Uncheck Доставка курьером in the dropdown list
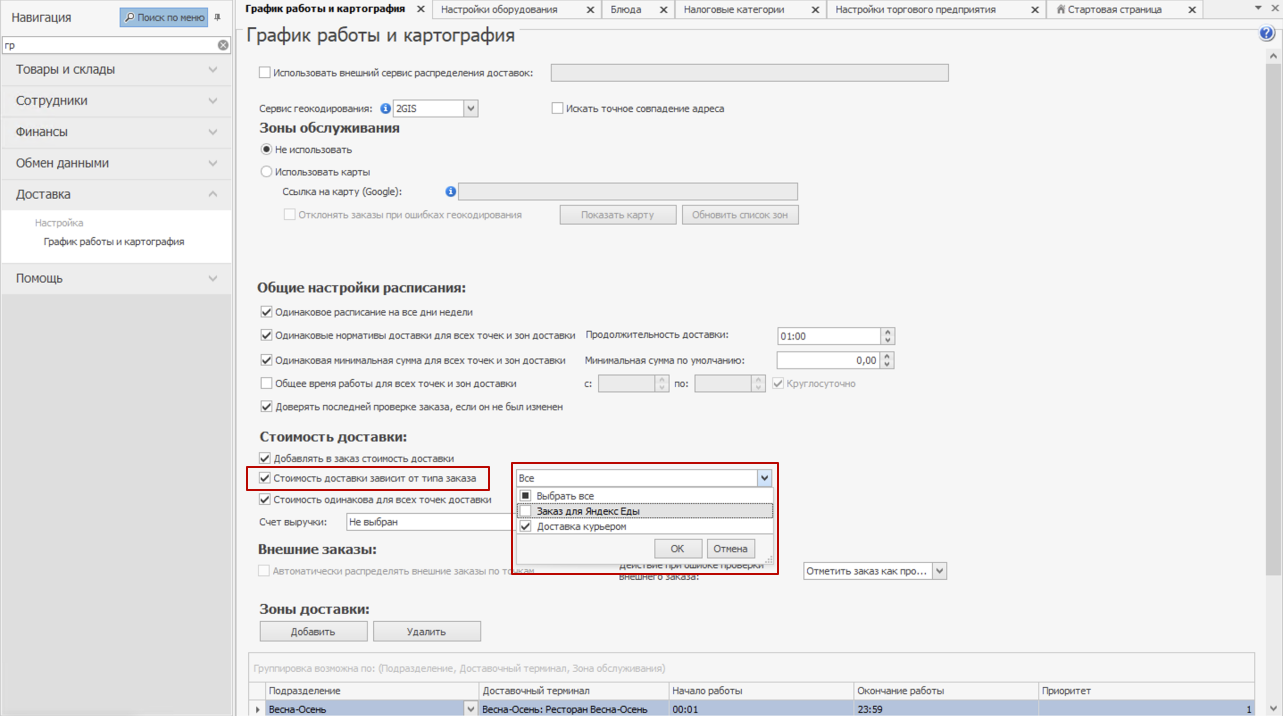Screen dimensions: 1283x716 [x=526, y=527]
